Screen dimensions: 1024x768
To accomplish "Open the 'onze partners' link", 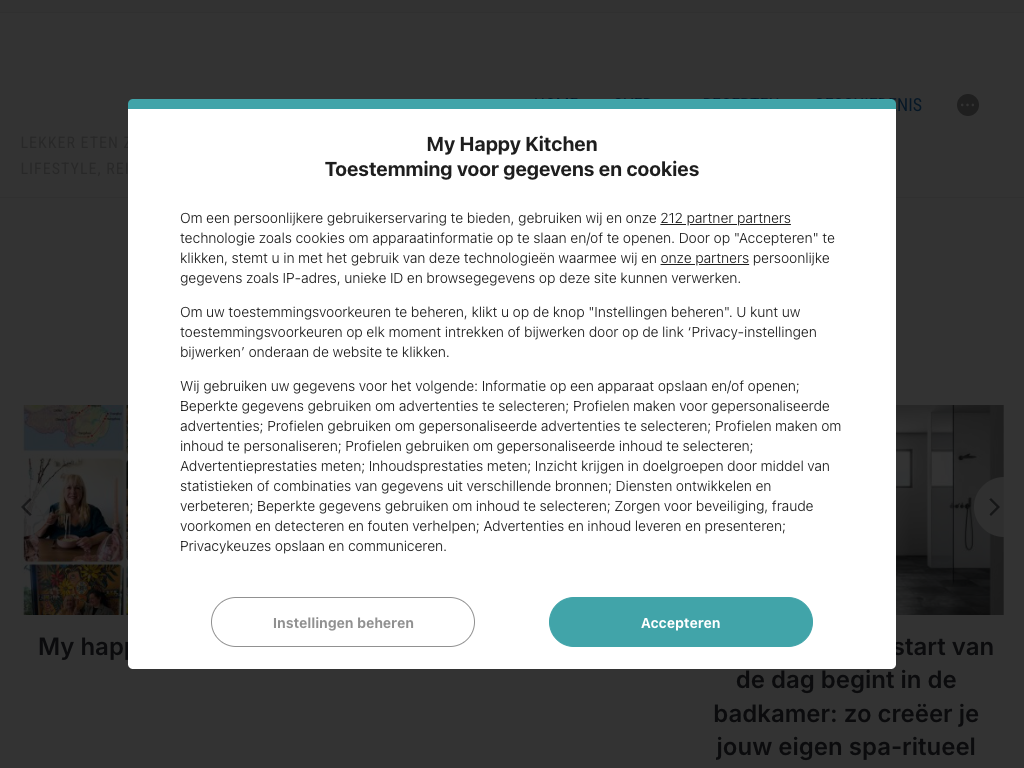I will pyautogui.click(x=704, y=258).
